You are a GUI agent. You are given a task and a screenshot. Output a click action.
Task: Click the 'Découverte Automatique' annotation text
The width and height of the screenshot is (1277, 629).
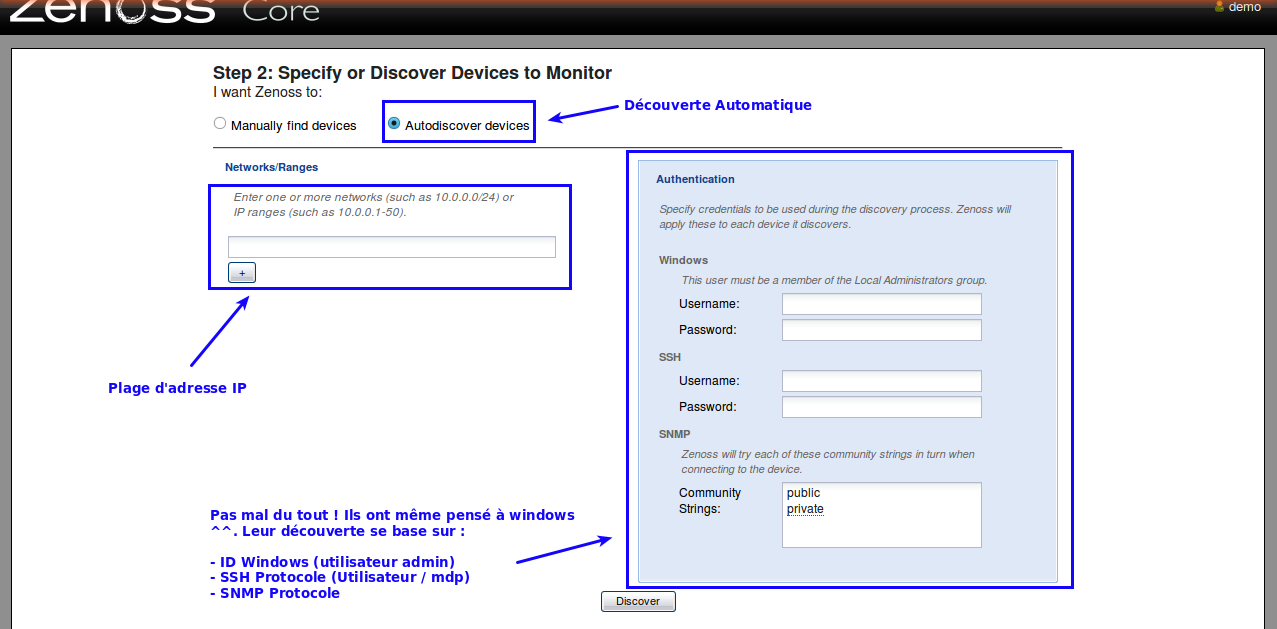point(717,105)
